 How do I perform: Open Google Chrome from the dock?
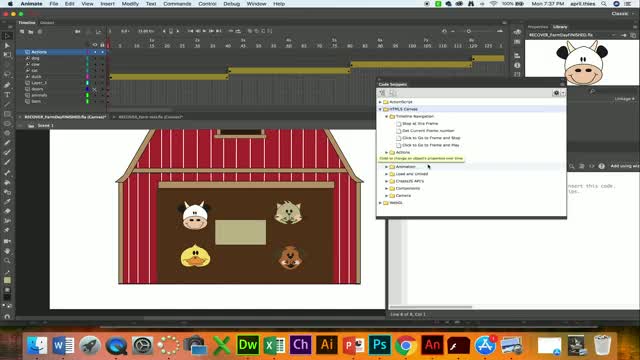click(x=406, y=345)
